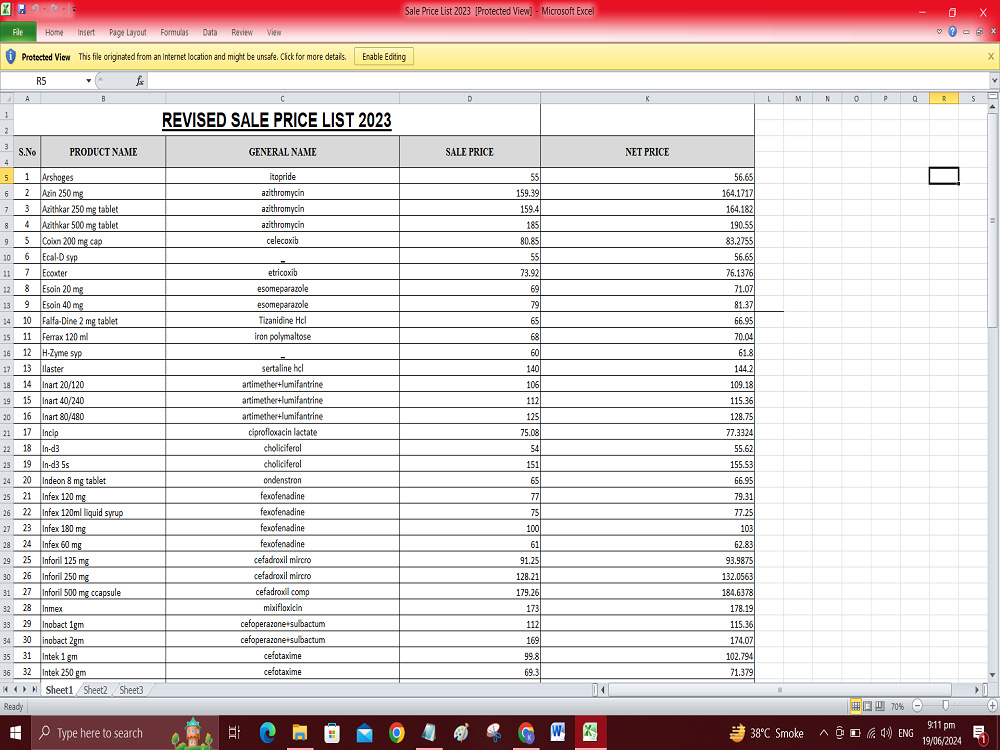Screen dimensions: 1000x750
Task: Switch to the Insert ribbon tab
Action: (x=86, y=33)
